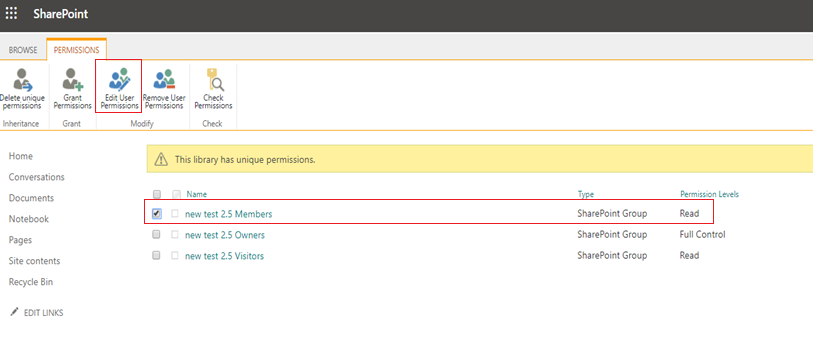The height and width of the screenshot is (362, 813).
Task: Click Edit User Permissions button
Action: (x=119, y=88)
